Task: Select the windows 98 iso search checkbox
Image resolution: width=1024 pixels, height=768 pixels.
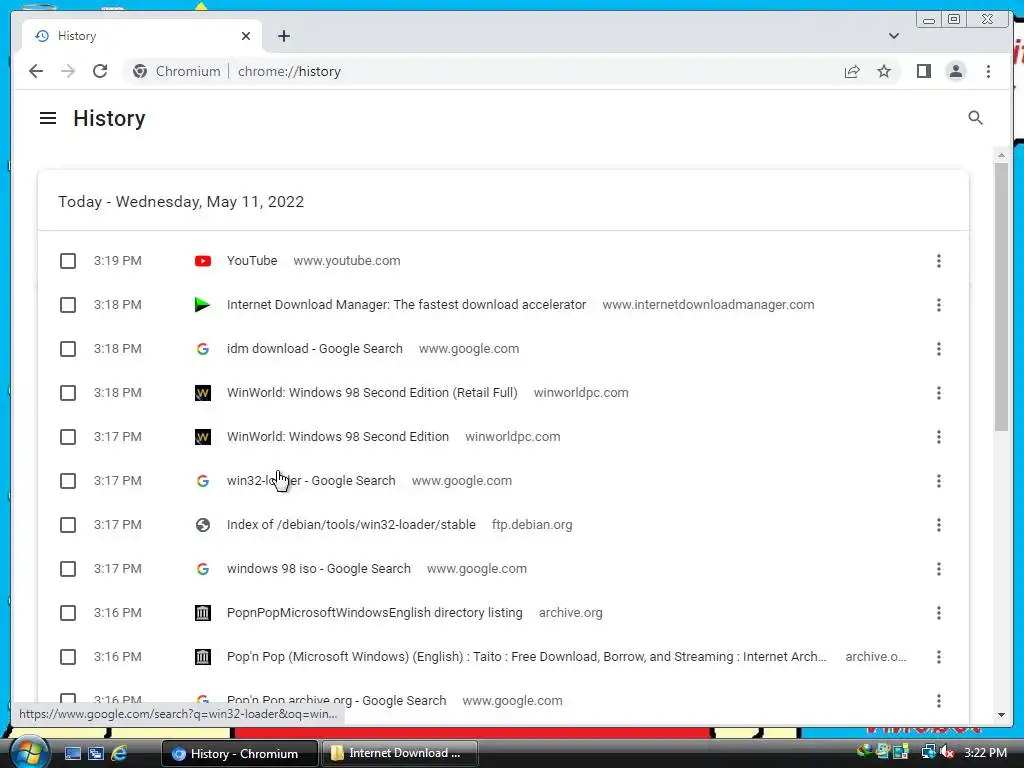Action: [x=68, y=569]
